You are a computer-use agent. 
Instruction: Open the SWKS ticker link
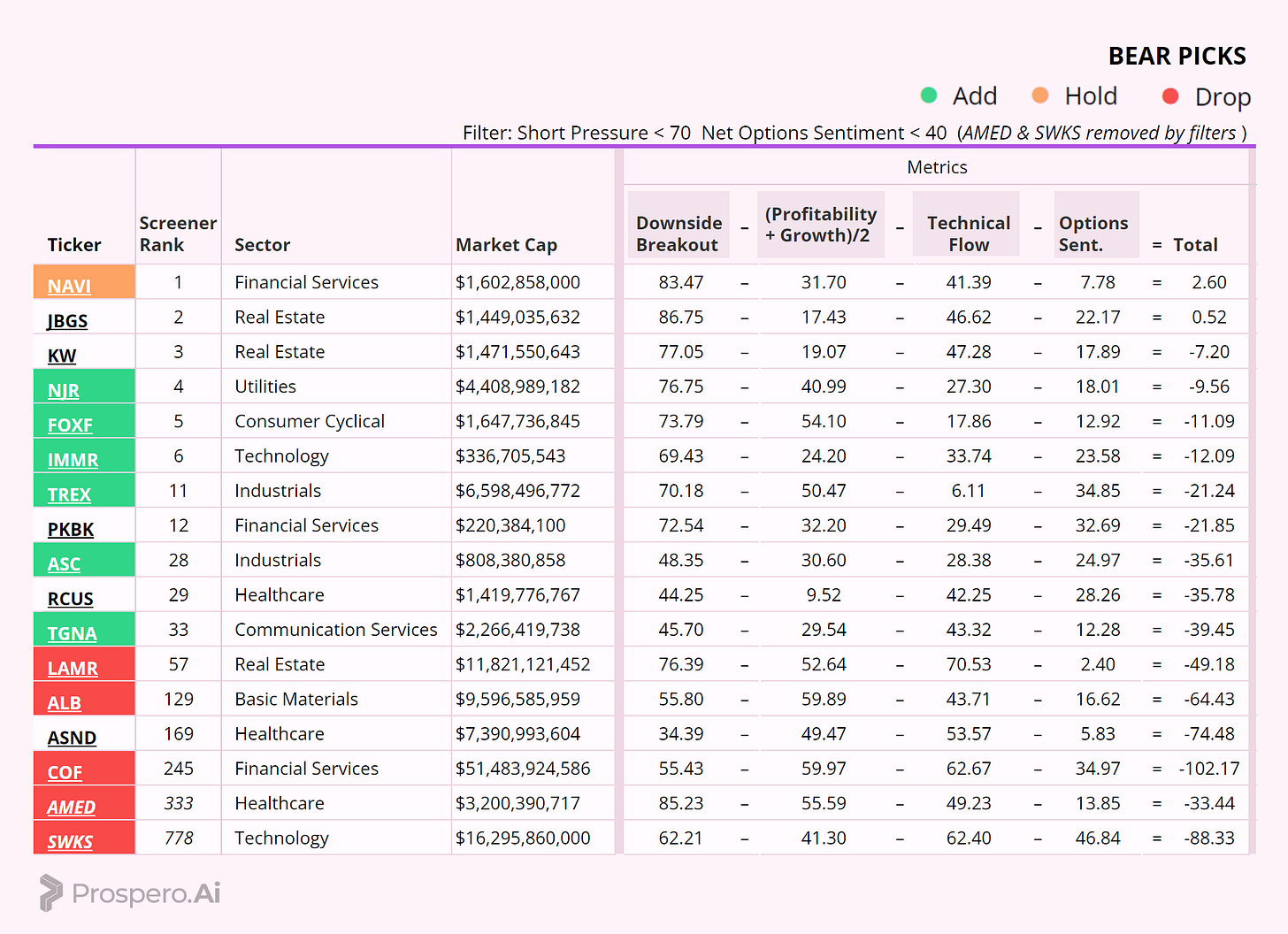pos(70,841)
